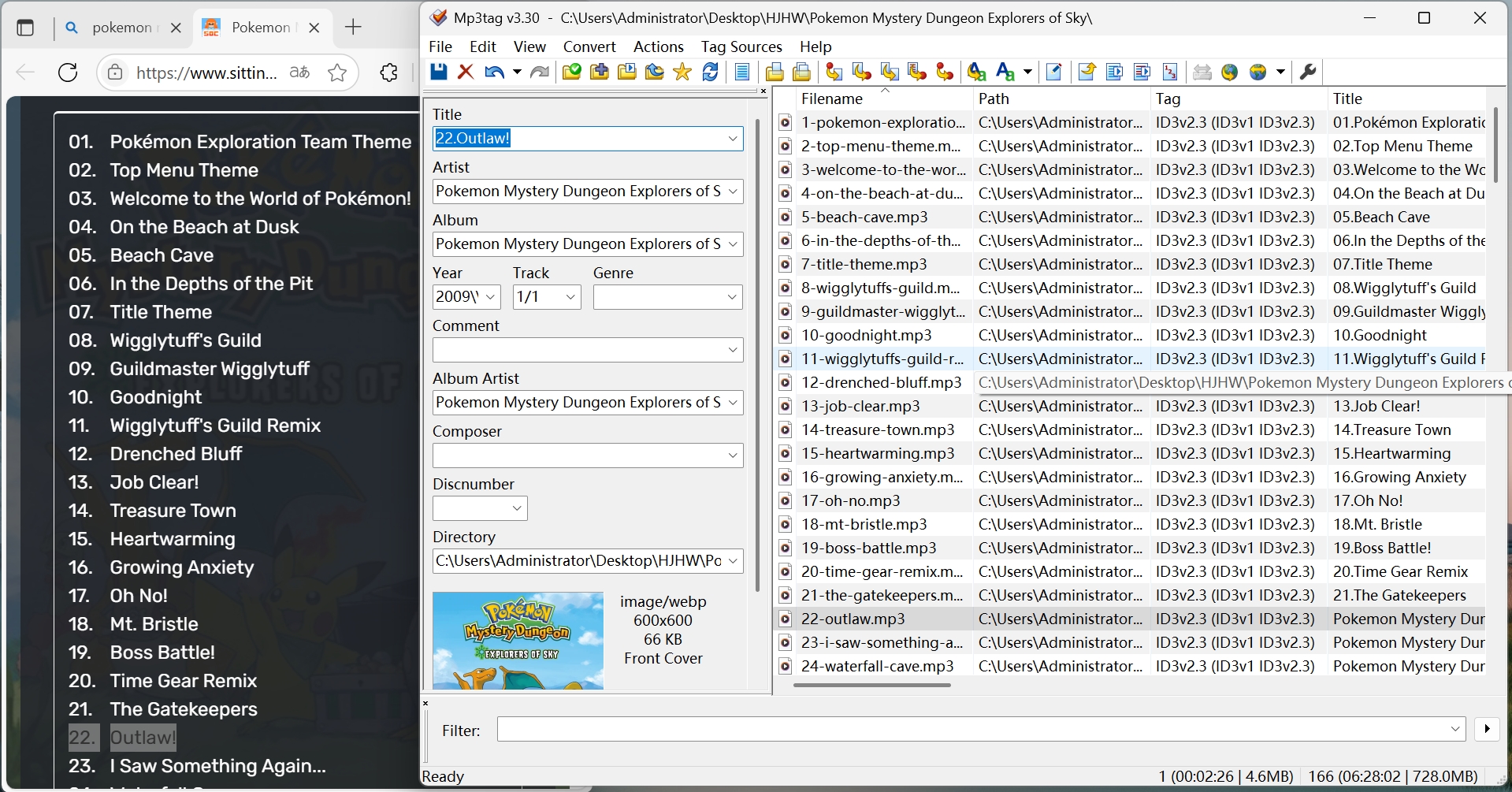The width and height of the screenshot is (1512, 792).
Task: Close the tag panel small x
Action: [x=763, y=91]
